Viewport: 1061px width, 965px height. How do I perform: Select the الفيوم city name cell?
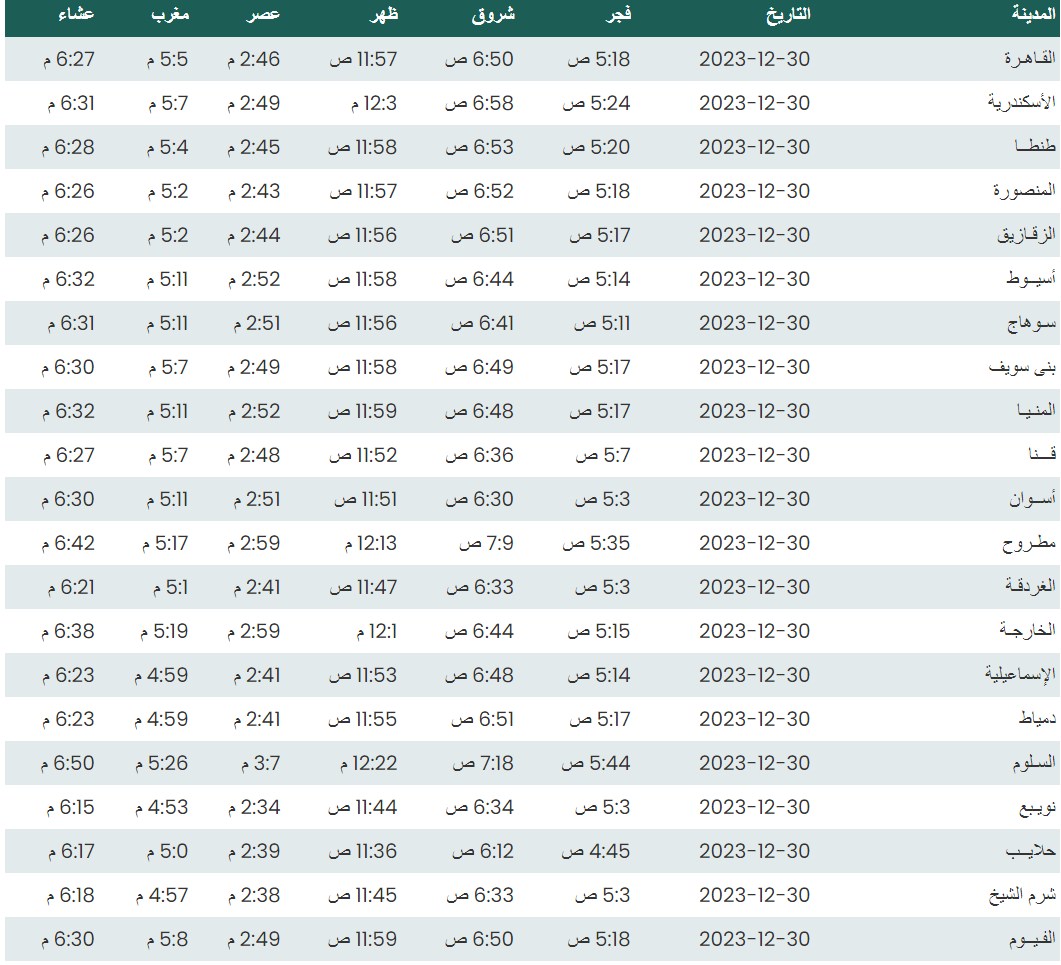[1029, 939]
